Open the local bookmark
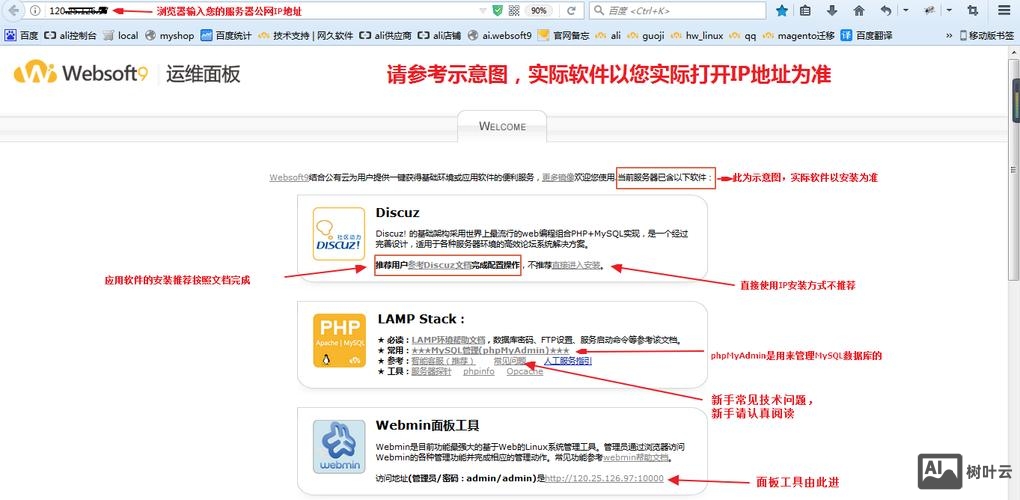Image resolution: width=1020 pixels, height=500 pixels. (121, 36)
